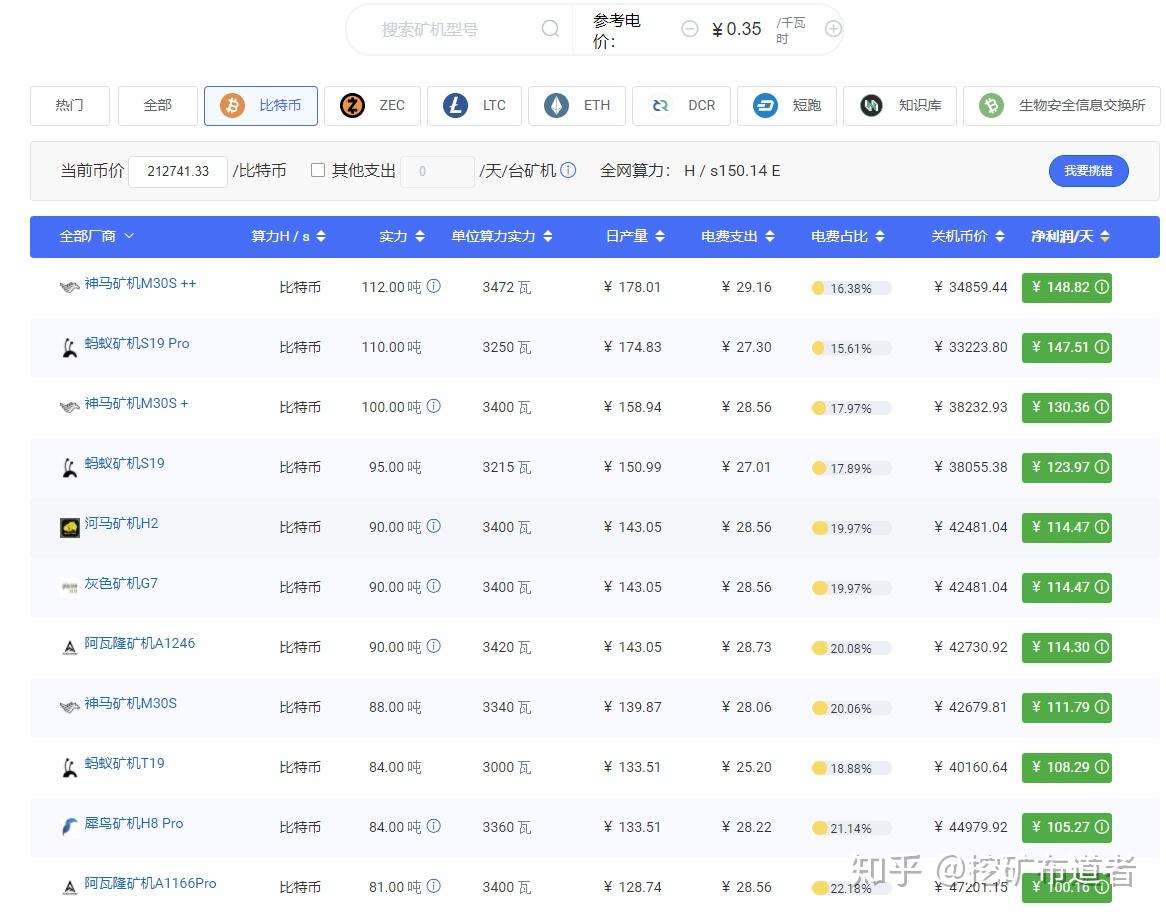Switch to the ETH tab

tap(577, 106)
